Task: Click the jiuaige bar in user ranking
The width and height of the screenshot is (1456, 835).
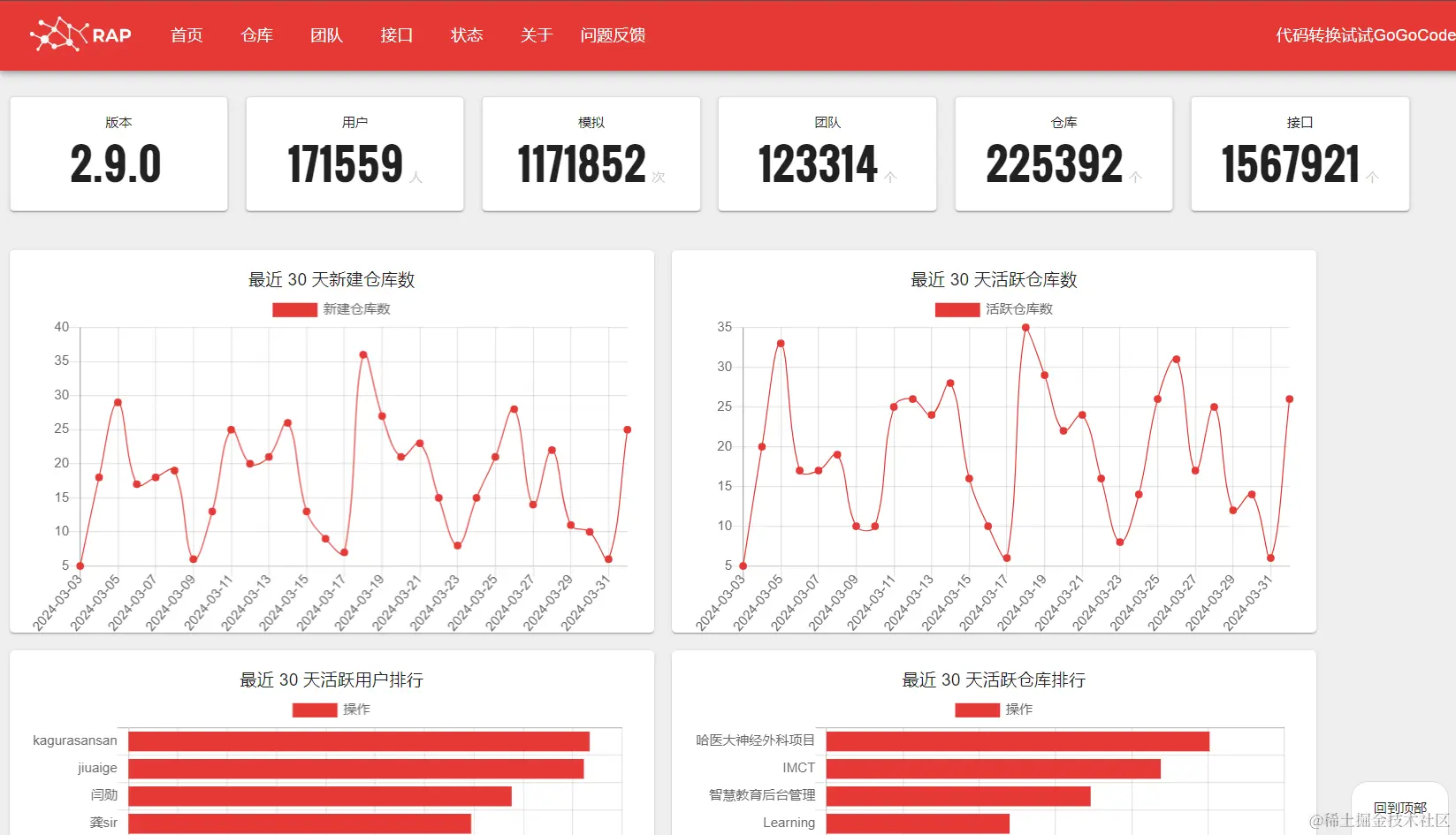Action: pos(356,769)
